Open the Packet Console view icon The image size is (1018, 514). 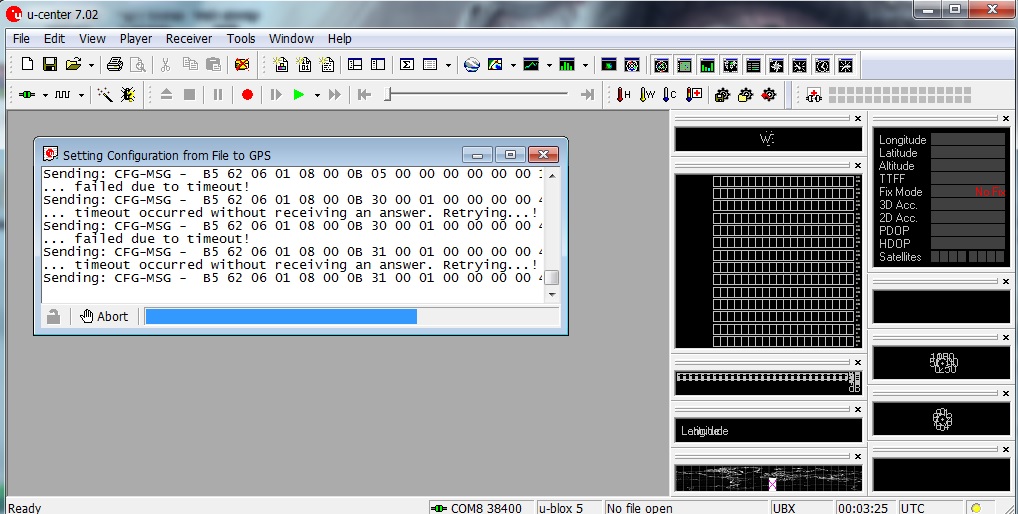[x=280, y=64]
